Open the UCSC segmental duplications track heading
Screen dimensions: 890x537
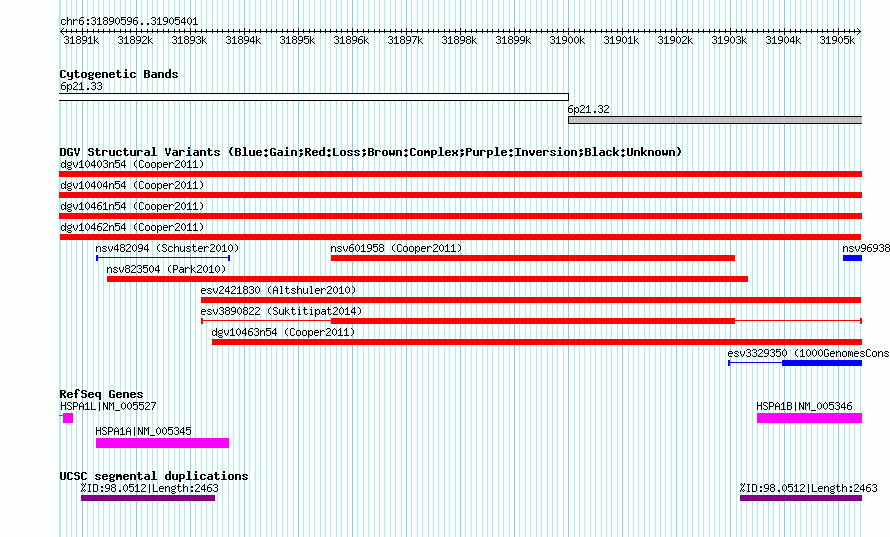154,476
